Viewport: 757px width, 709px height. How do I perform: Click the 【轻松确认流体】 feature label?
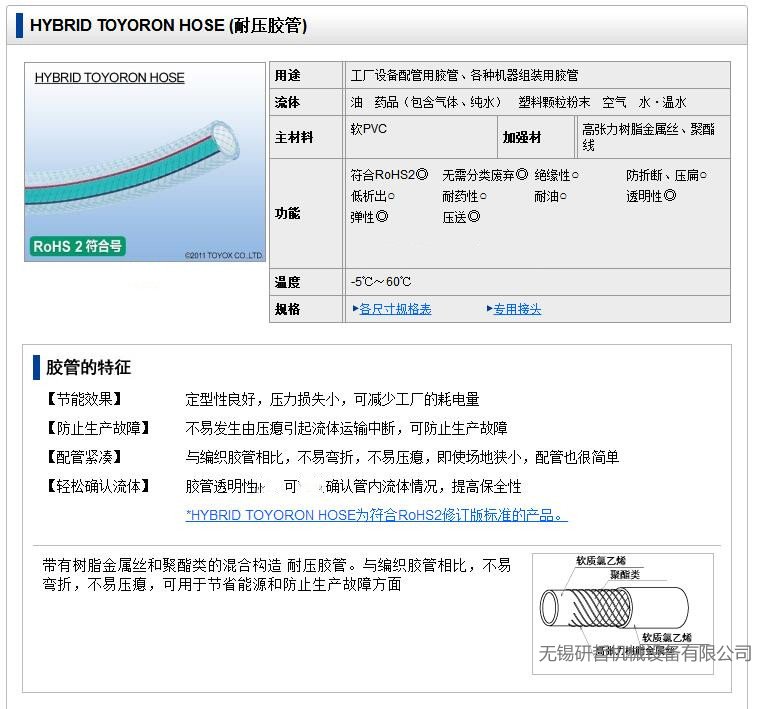click(98, 486)
